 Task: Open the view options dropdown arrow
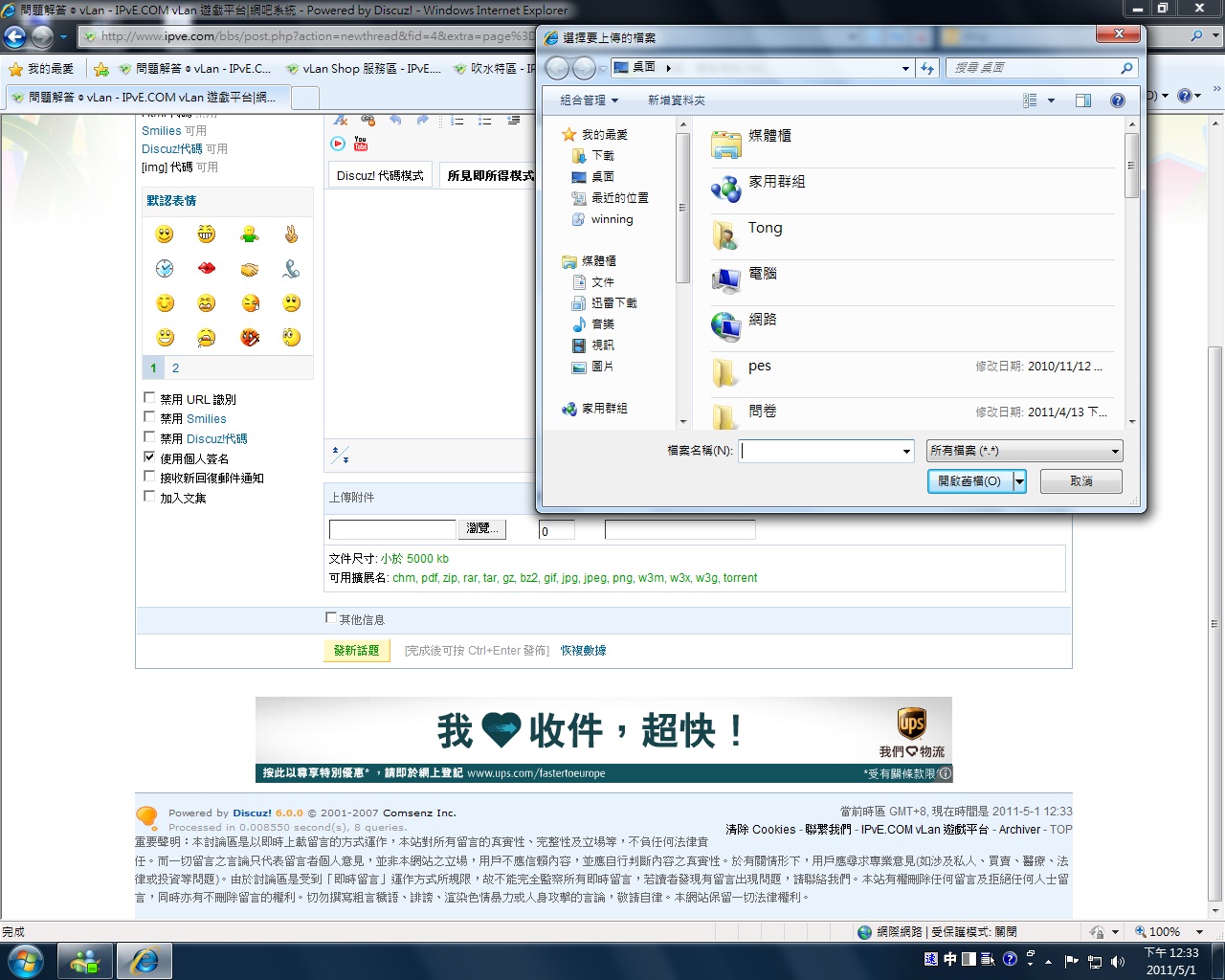click(1051, 100)
